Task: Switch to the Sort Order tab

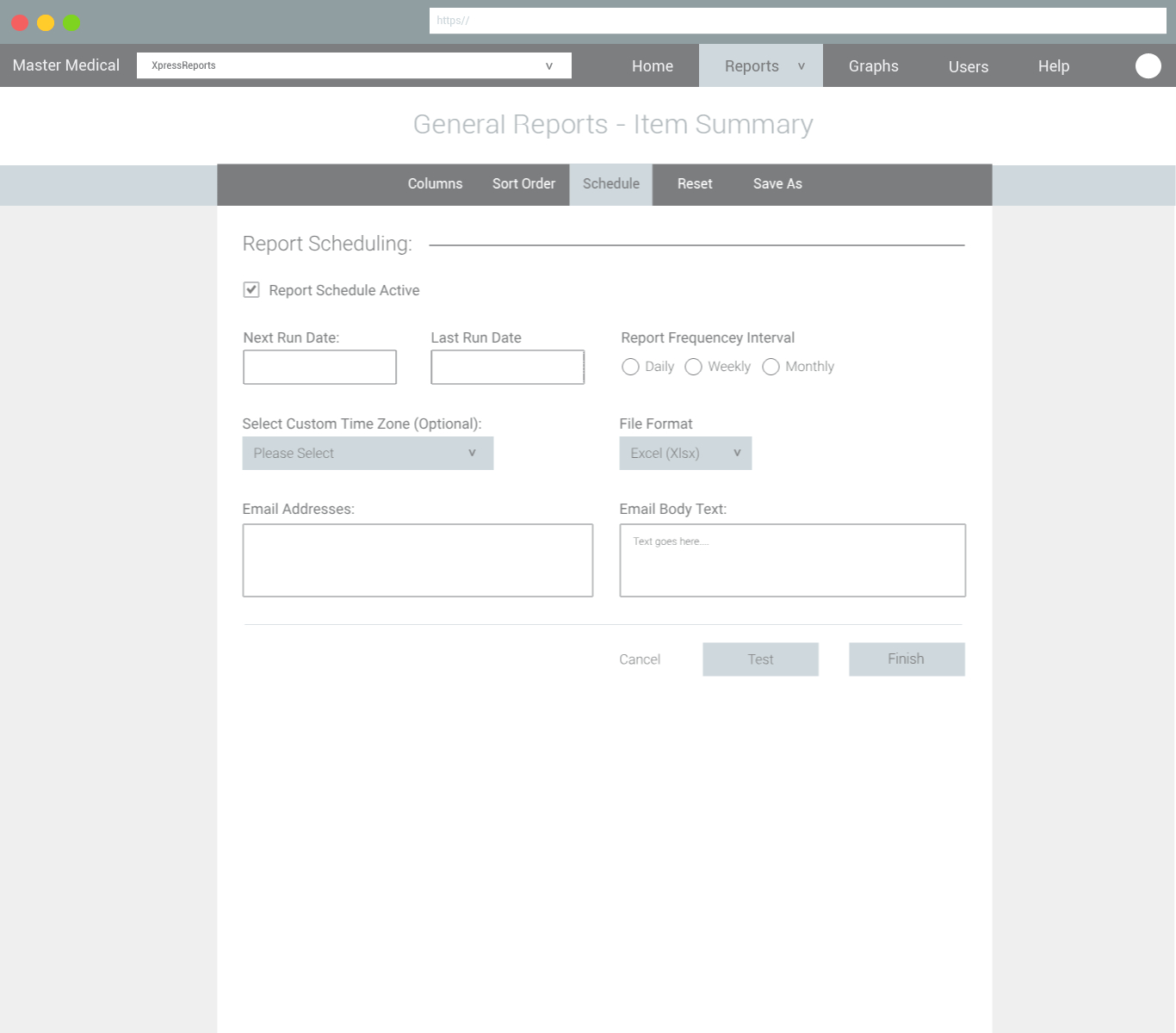Action: 523,183
